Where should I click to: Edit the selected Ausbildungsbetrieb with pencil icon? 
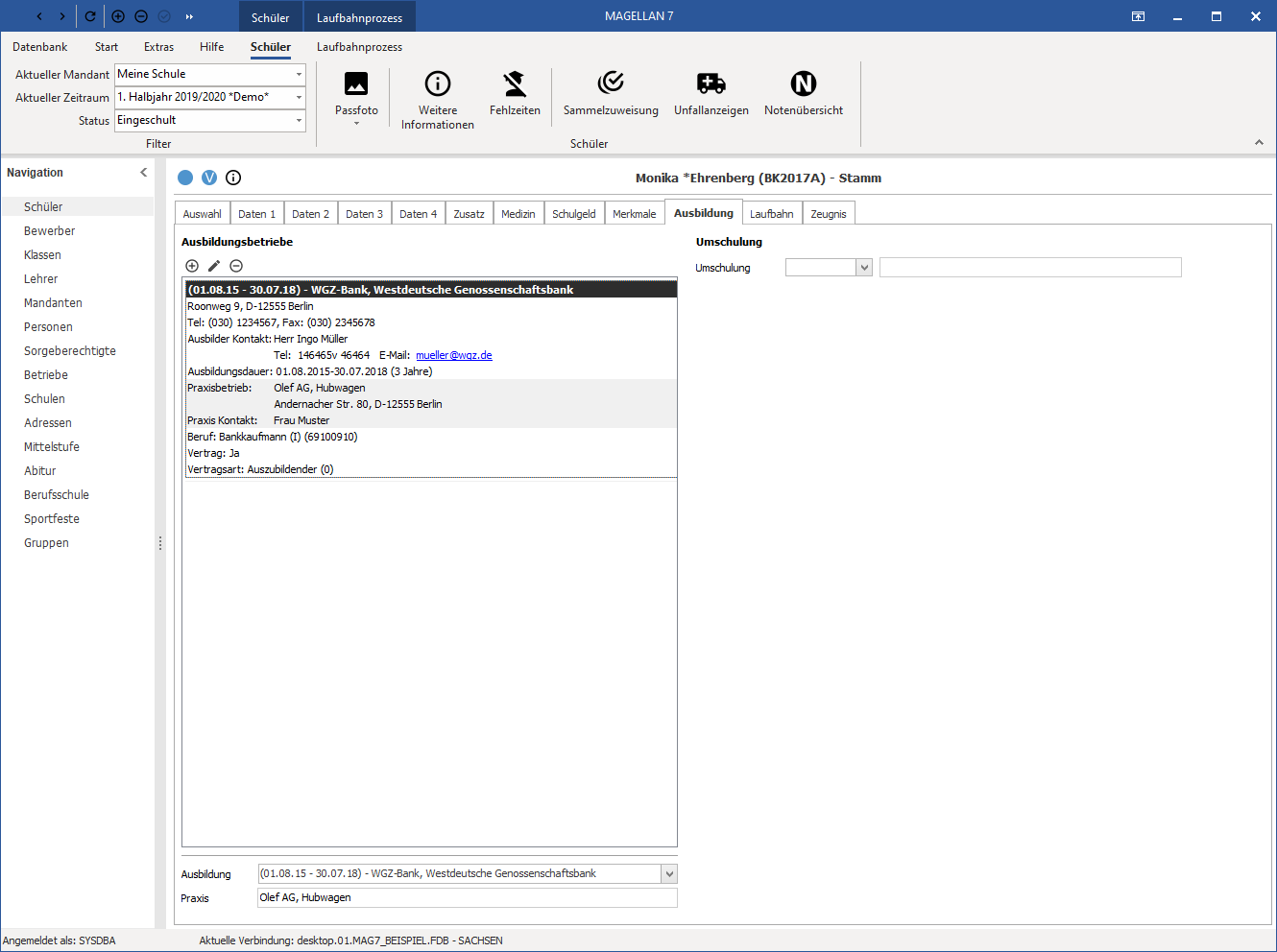click(x=214, y=266)
